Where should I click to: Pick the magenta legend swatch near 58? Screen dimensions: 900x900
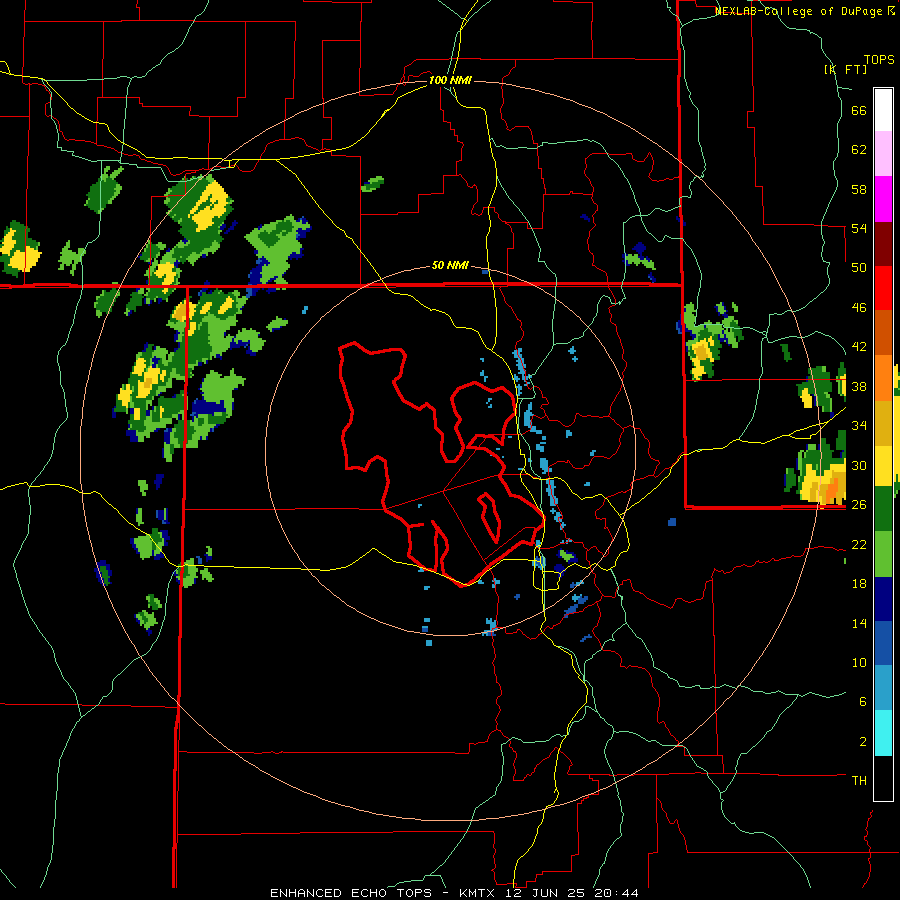tap(883, 199)
